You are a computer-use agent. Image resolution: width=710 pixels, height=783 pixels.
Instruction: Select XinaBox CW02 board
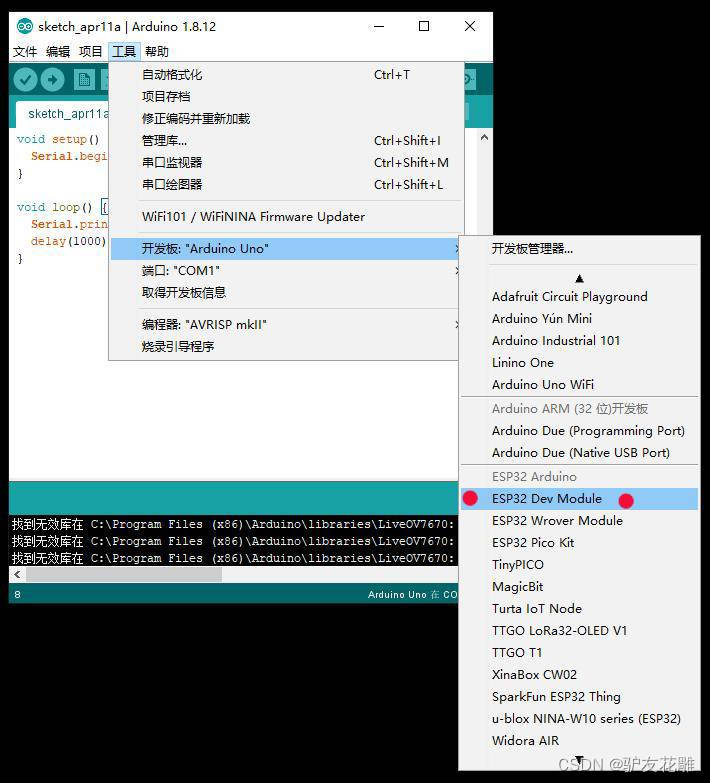coord(579,674)
